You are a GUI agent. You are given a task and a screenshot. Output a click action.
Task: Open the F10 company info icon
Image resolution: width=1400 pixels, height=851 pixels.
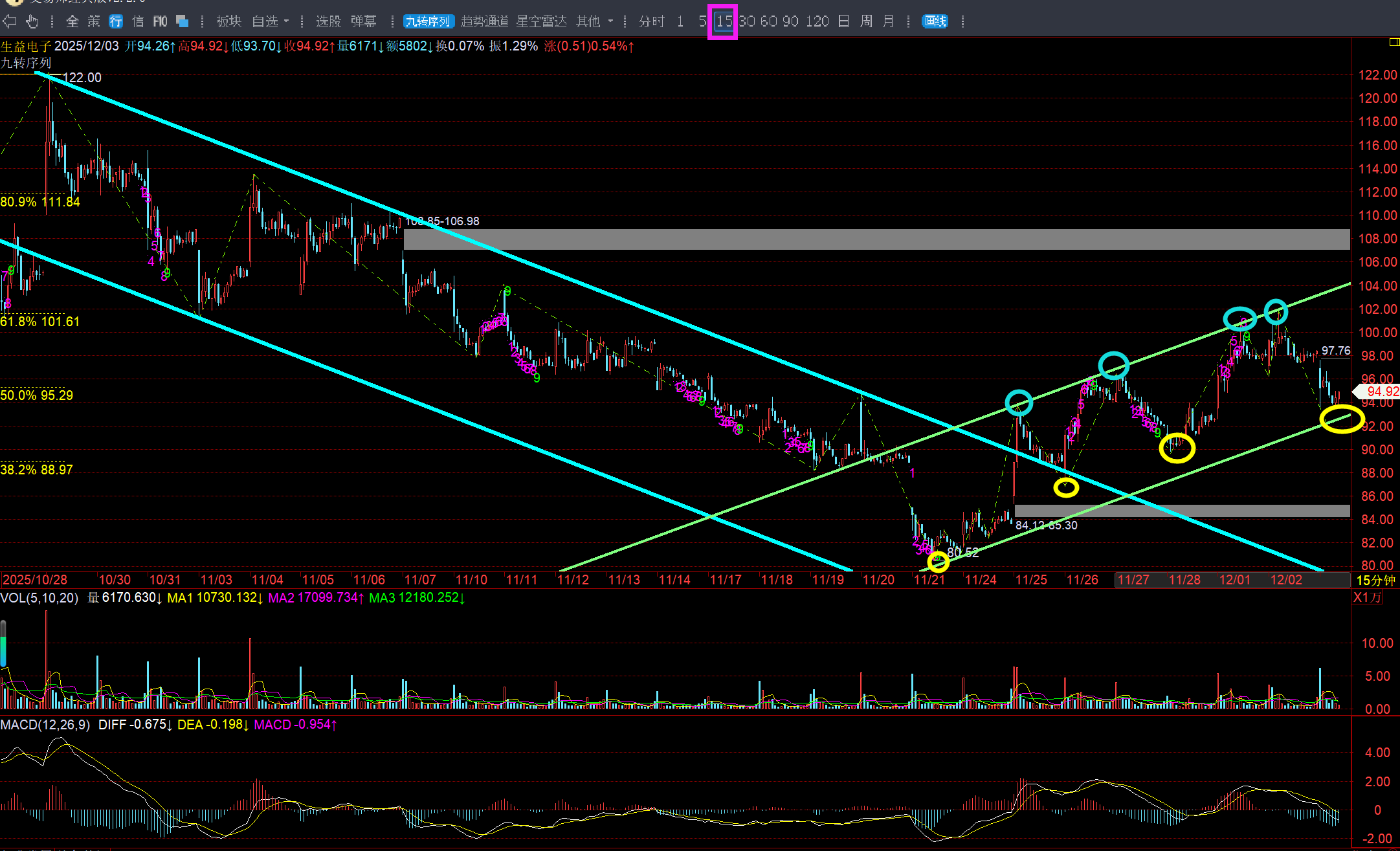[x=160, y=21]
